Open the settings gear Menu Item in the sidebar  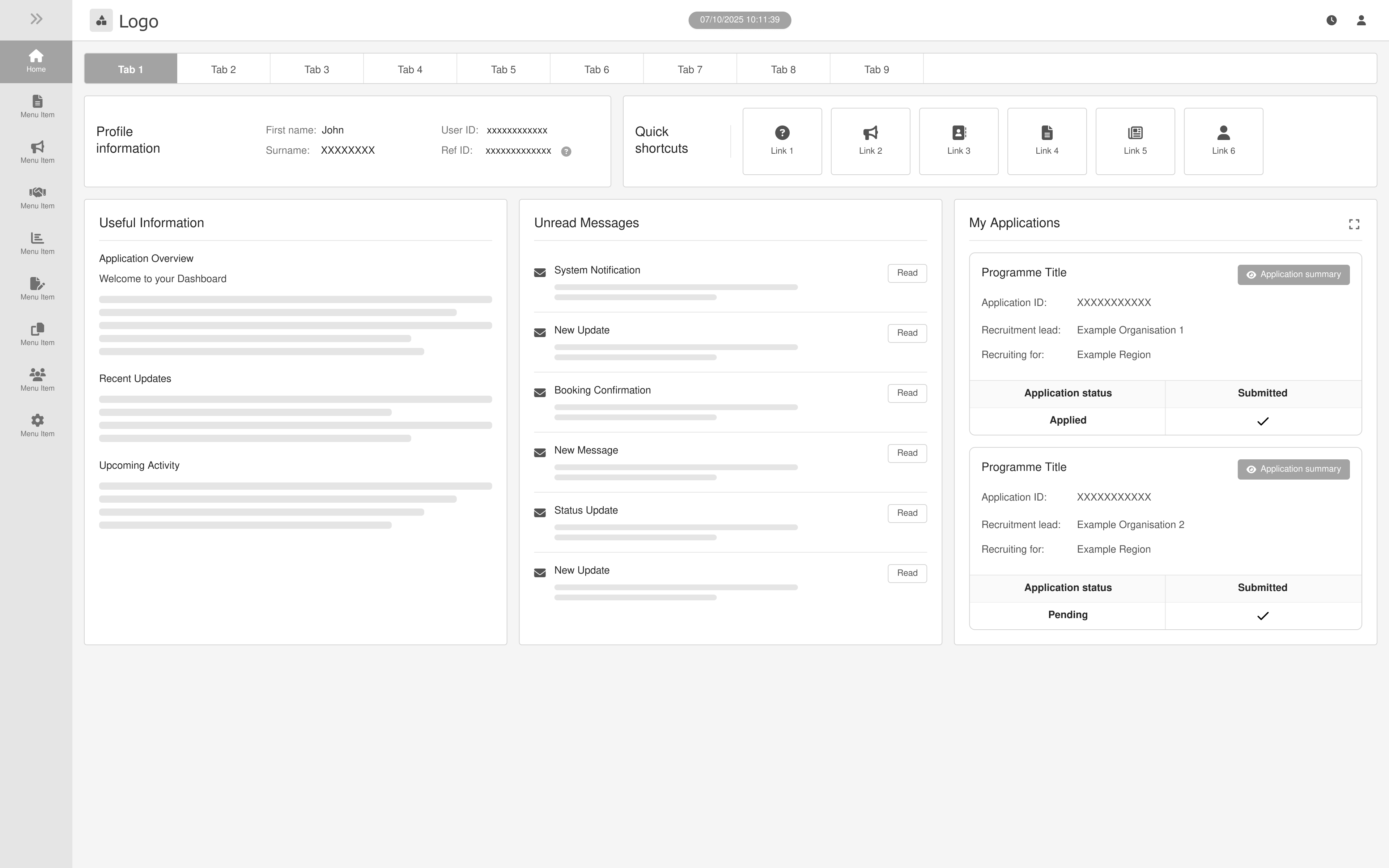37,425
